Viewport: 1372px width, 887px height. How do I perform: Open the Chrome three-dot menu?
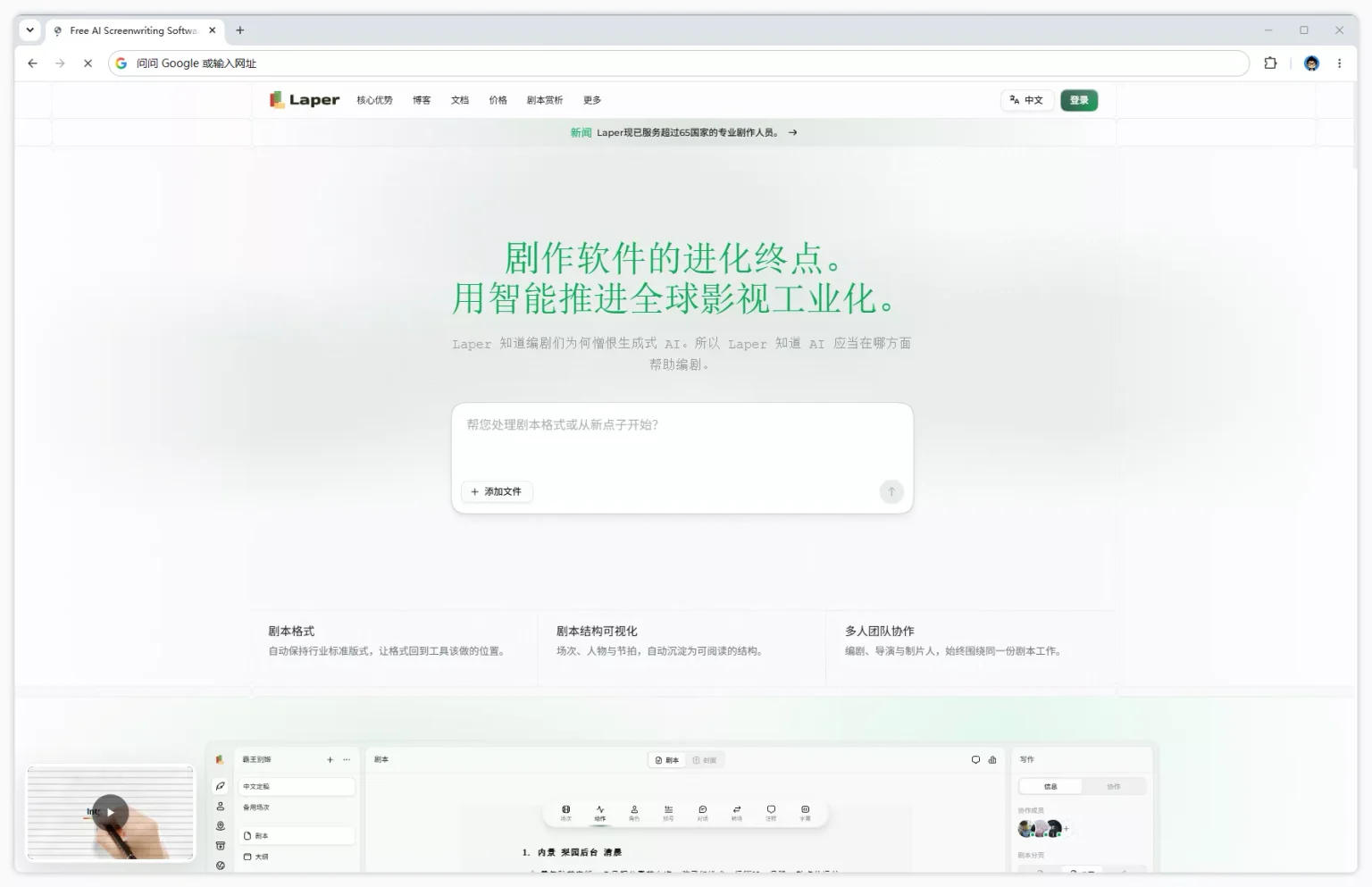pyautogui.click(x=1339, y=63)
